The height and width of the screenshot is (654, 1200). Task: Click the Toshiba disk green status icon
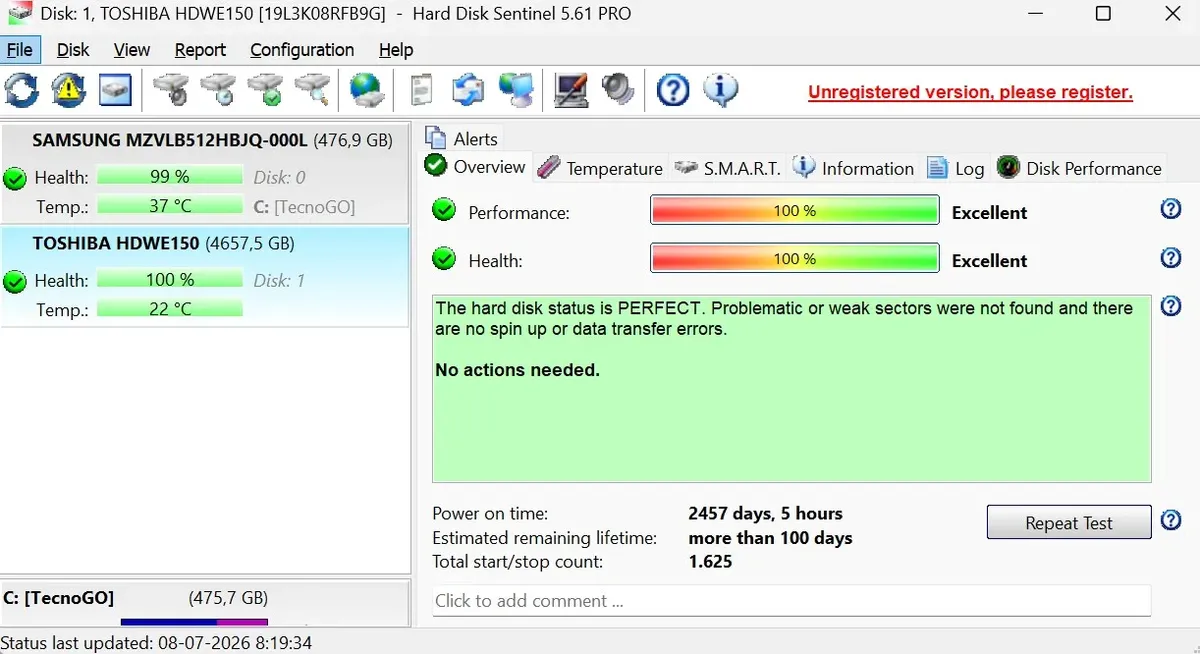click(14, 282)
